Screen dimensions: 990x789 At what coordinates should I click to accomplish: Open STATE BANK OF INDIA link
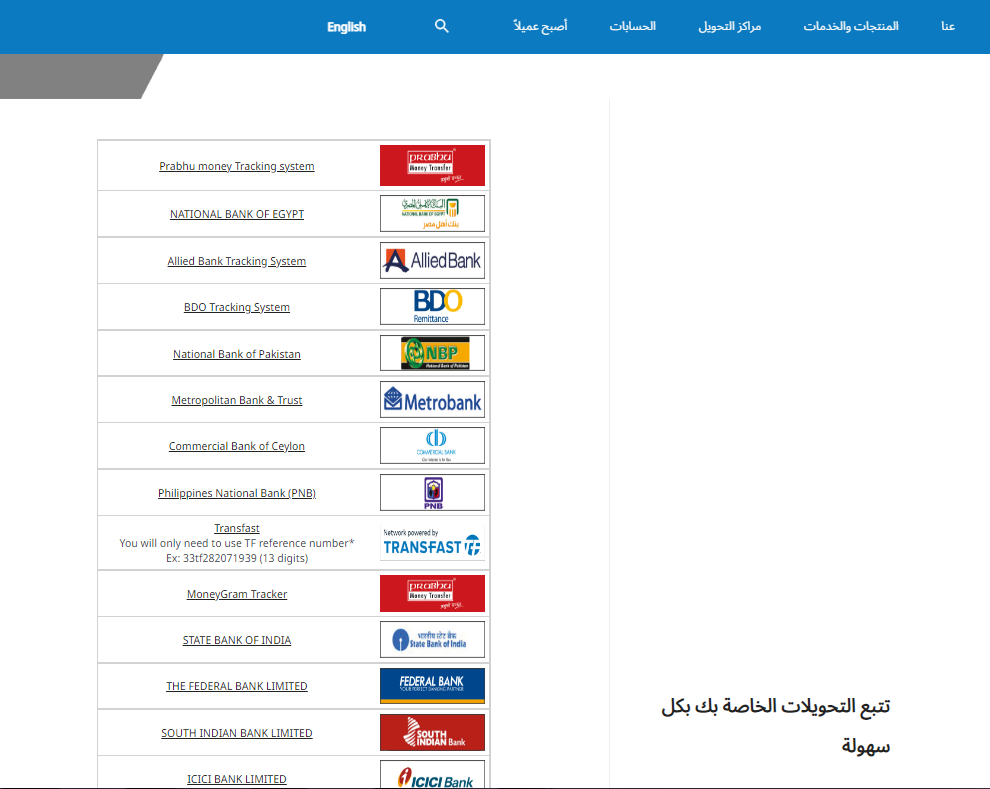click(237, 640)
